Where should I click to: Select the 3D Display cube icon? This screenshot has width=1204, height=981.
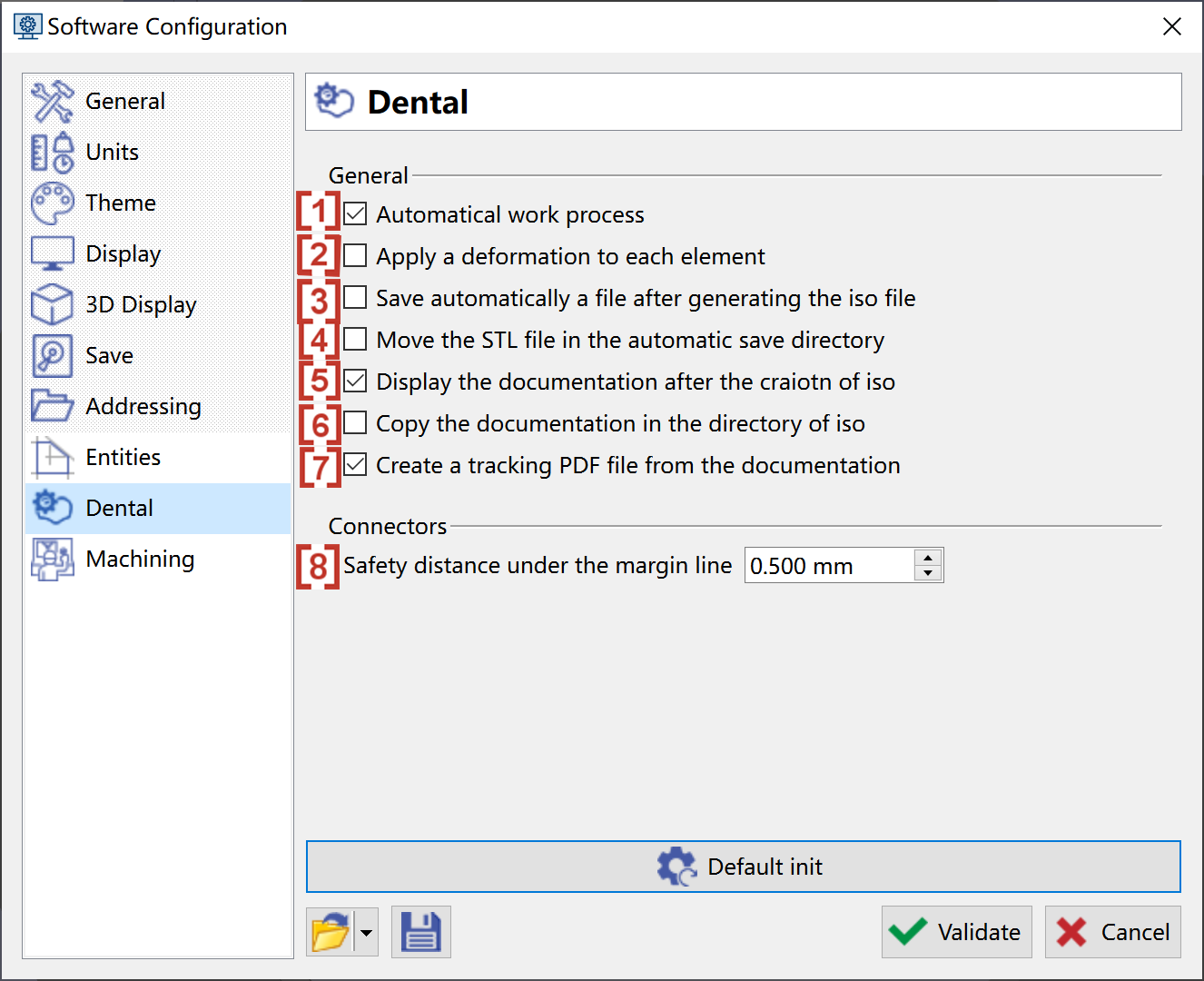(52, 304)
